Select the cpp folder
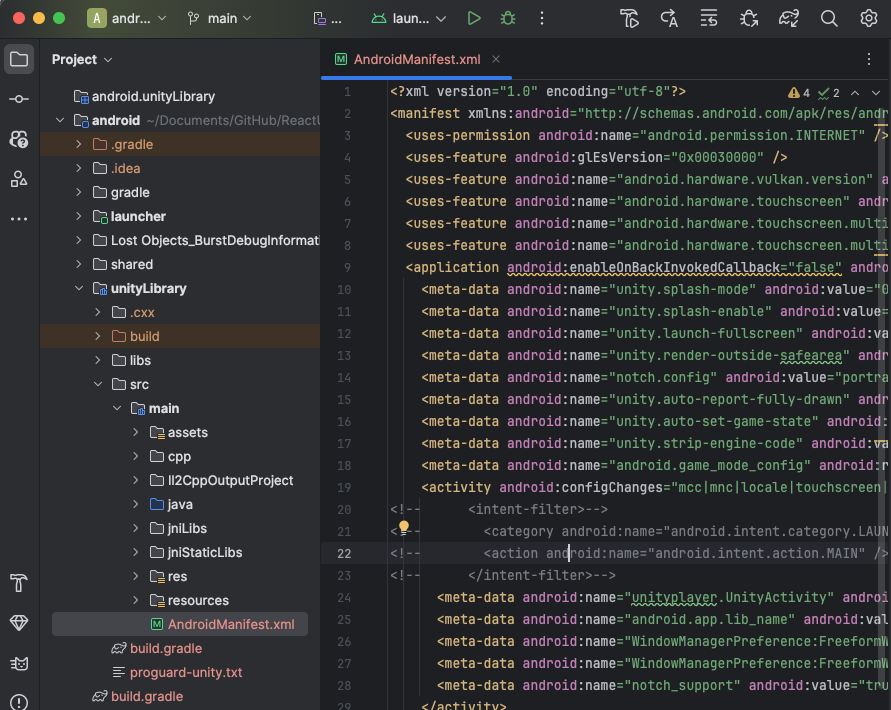Image resolution: width=891 pixels, height=710 pixels. click(x=170, y=456)
